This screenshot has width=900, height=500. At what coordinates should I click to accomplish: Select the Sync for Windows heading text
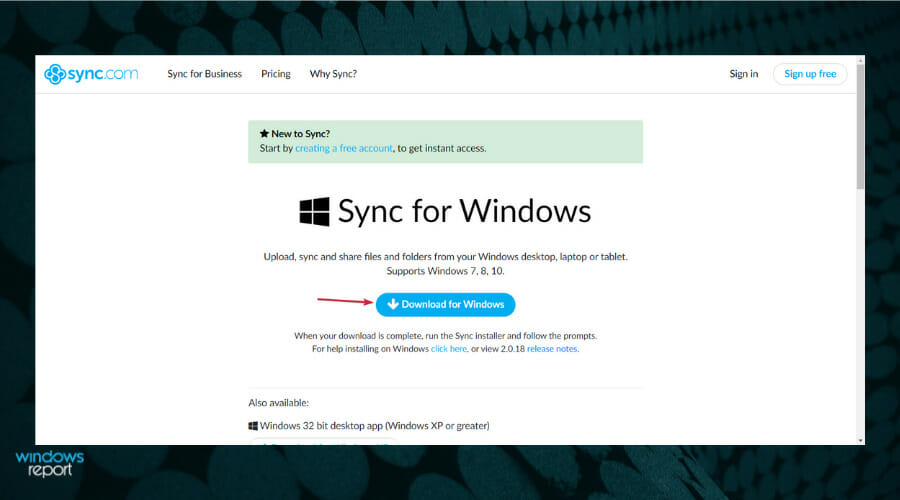(x=464, y=211)
